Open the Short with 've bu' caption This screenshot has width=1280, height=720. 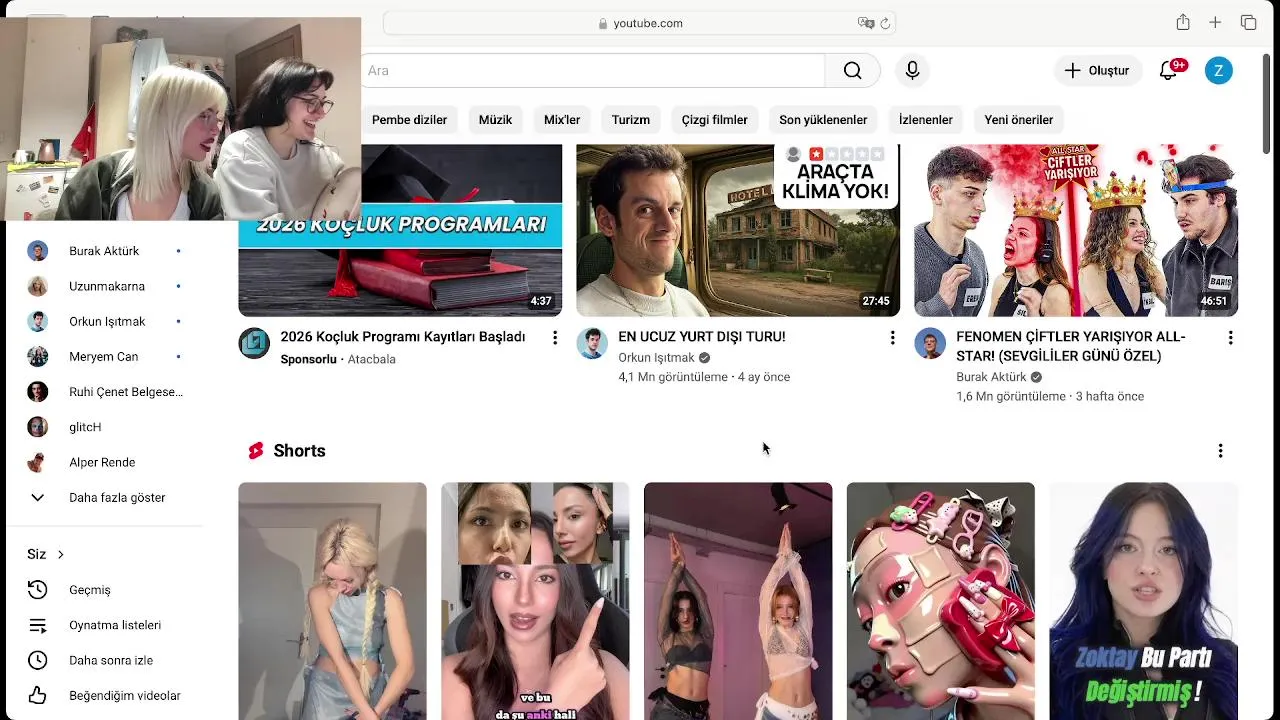click(535, 601)
